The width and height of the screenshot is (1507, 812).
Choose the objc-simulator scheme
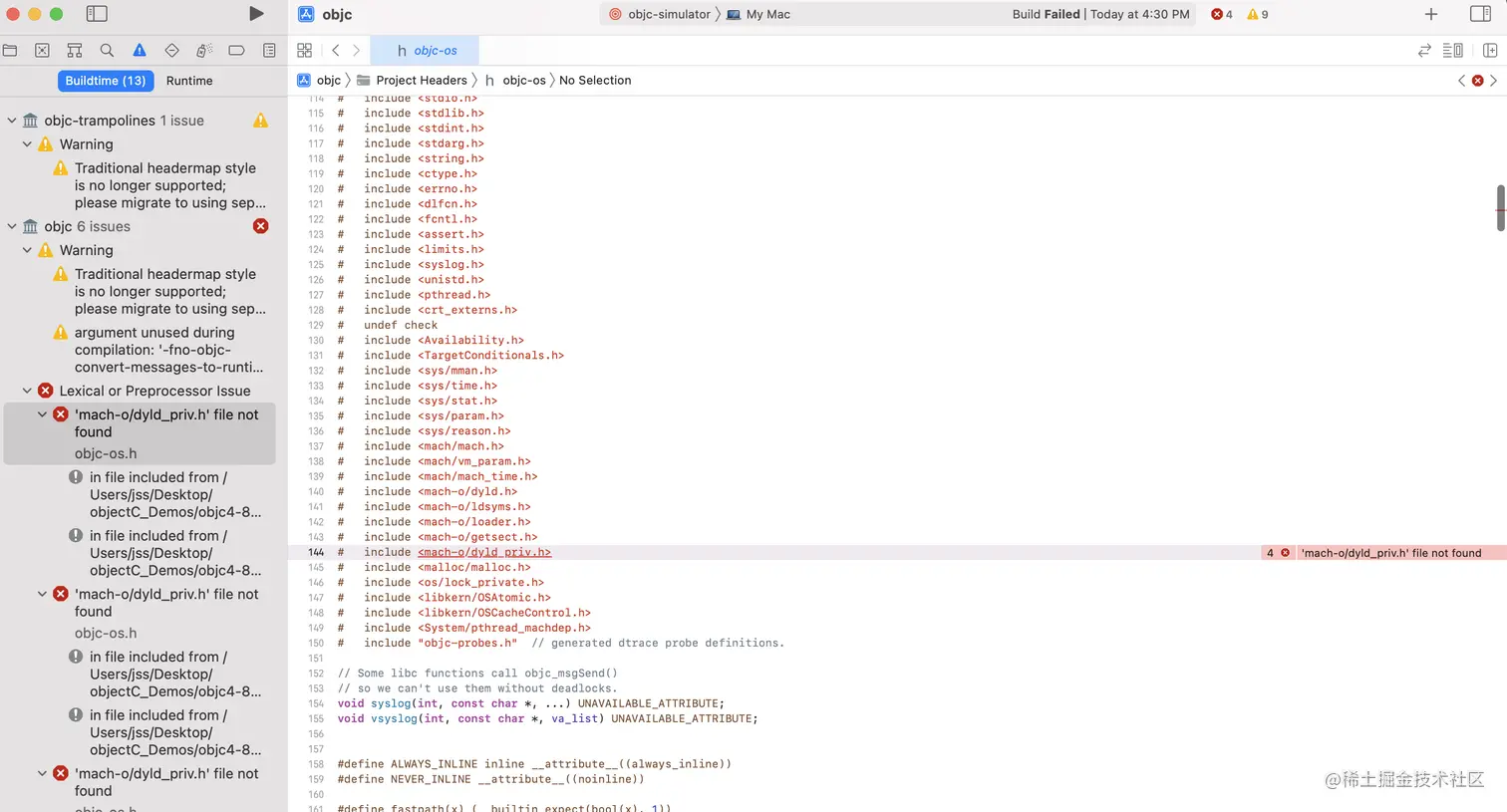(x=660, y=14)
